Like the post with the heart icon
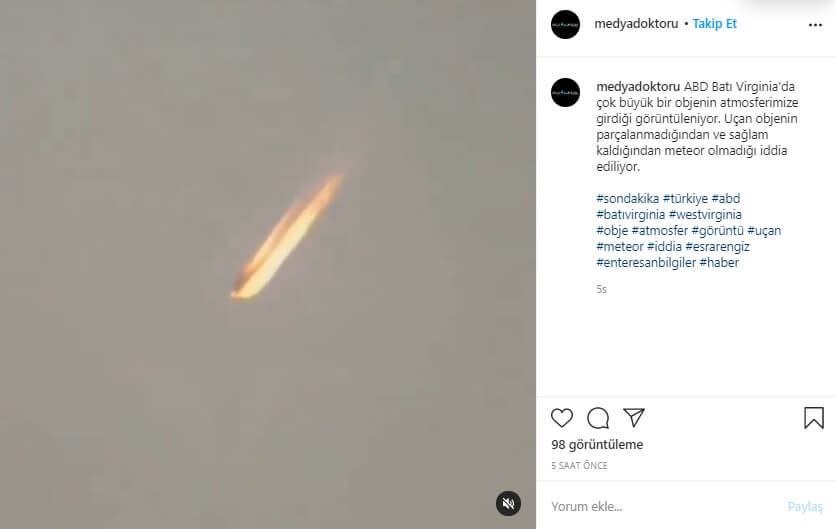This screenshot has height=529, width=835. click(x=562, y=418)
